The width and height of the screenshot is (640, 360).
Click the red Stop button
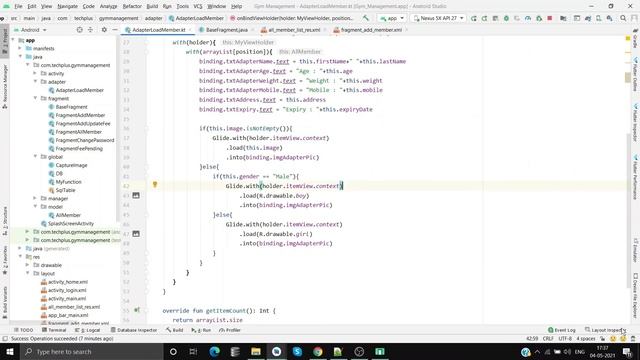point(550,18)
